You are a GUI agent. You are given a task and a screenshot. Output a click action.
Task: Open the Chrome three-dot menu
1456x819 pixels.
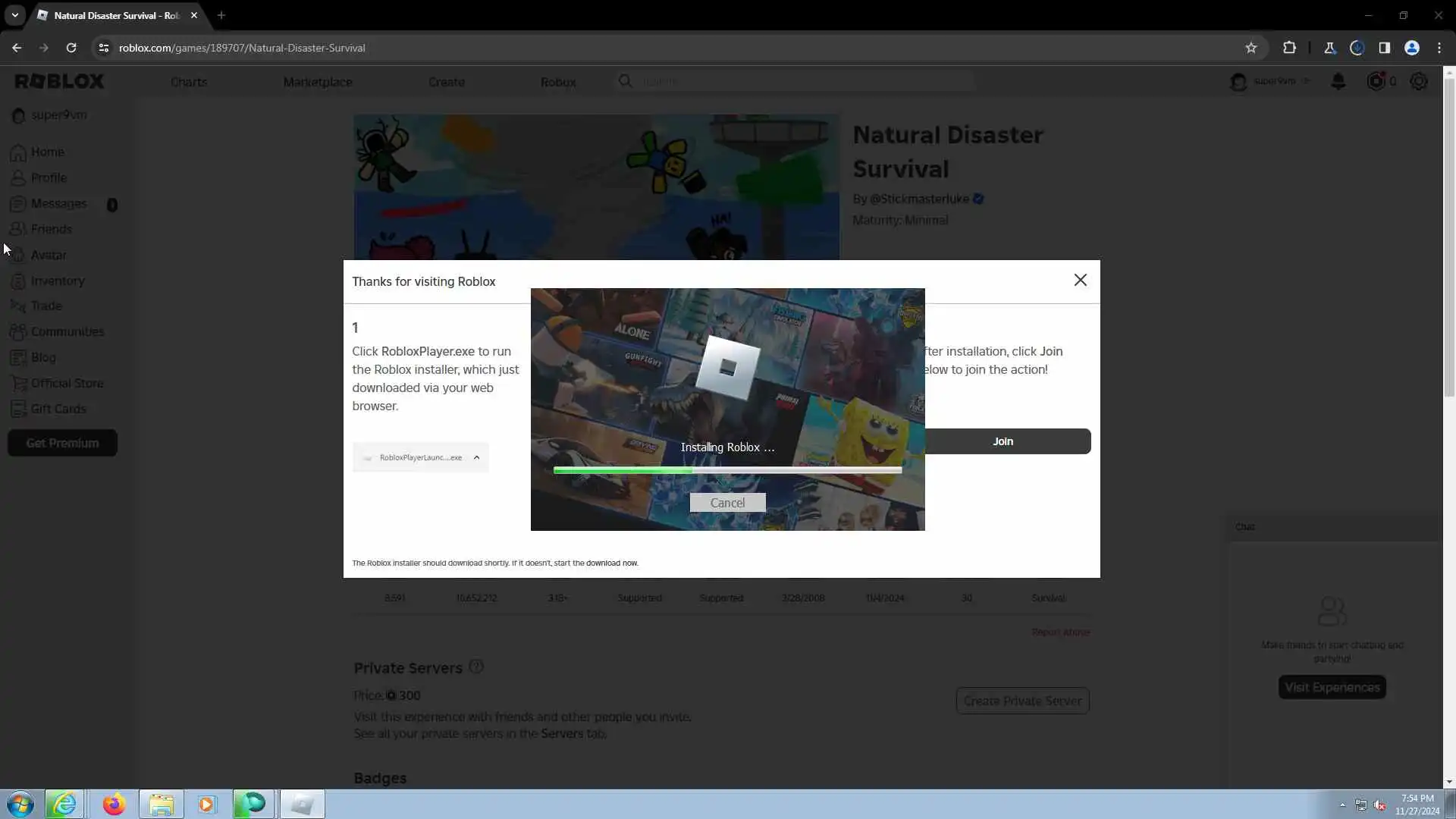pos(1439,48)
